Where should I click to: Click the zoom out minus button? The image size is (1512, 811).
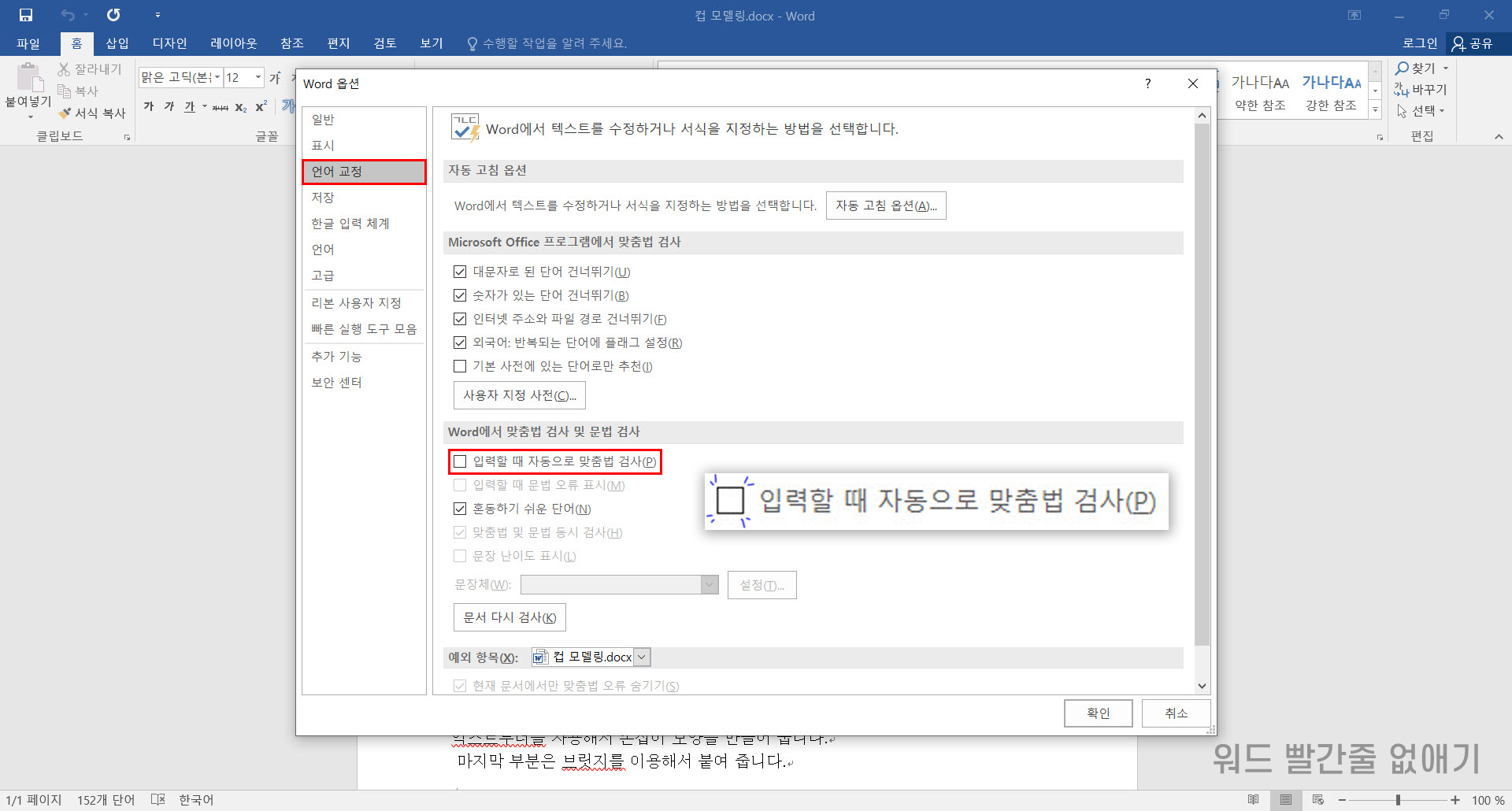coord(1342,800)
